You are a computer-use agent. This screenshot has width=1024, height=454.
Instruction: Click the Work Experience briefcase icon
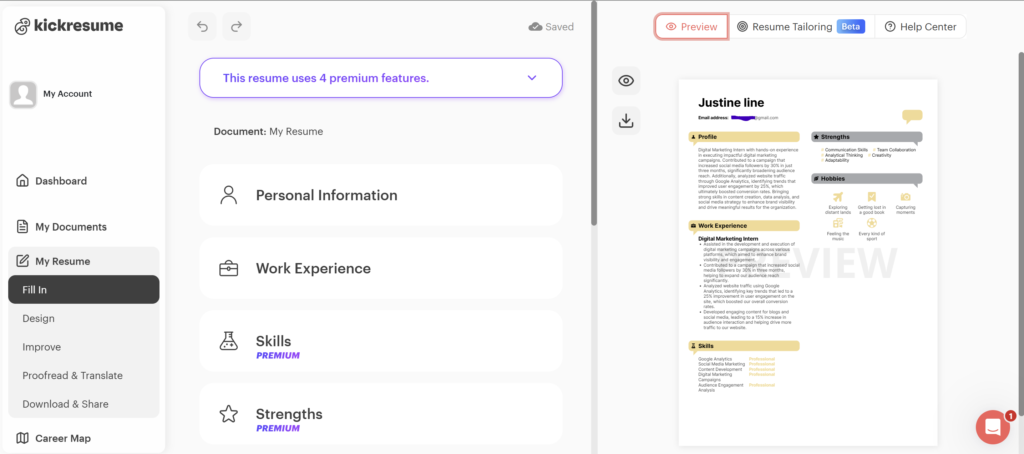[x=229, y=268]
